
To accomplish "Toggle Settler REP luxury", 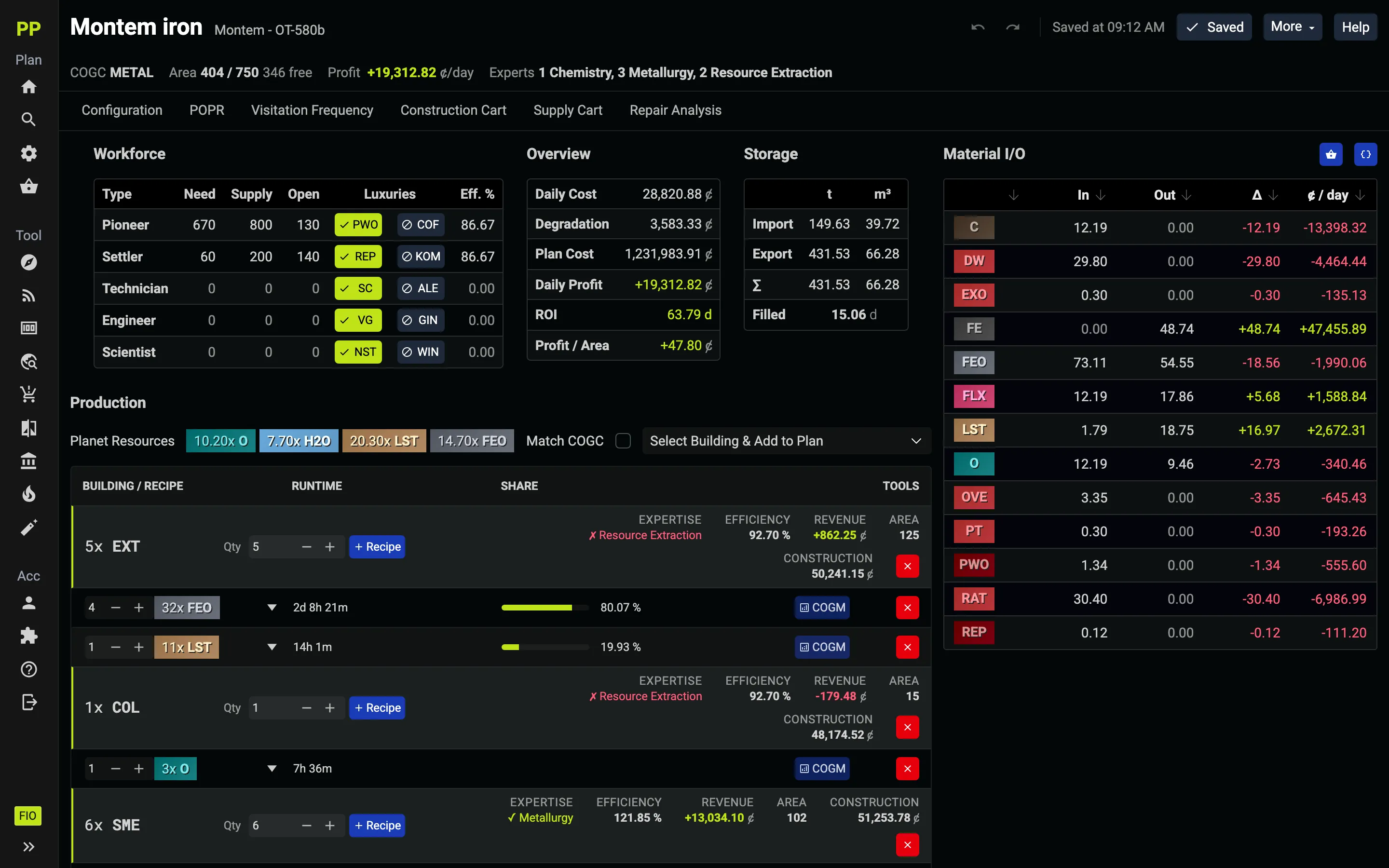I will 358,257.
